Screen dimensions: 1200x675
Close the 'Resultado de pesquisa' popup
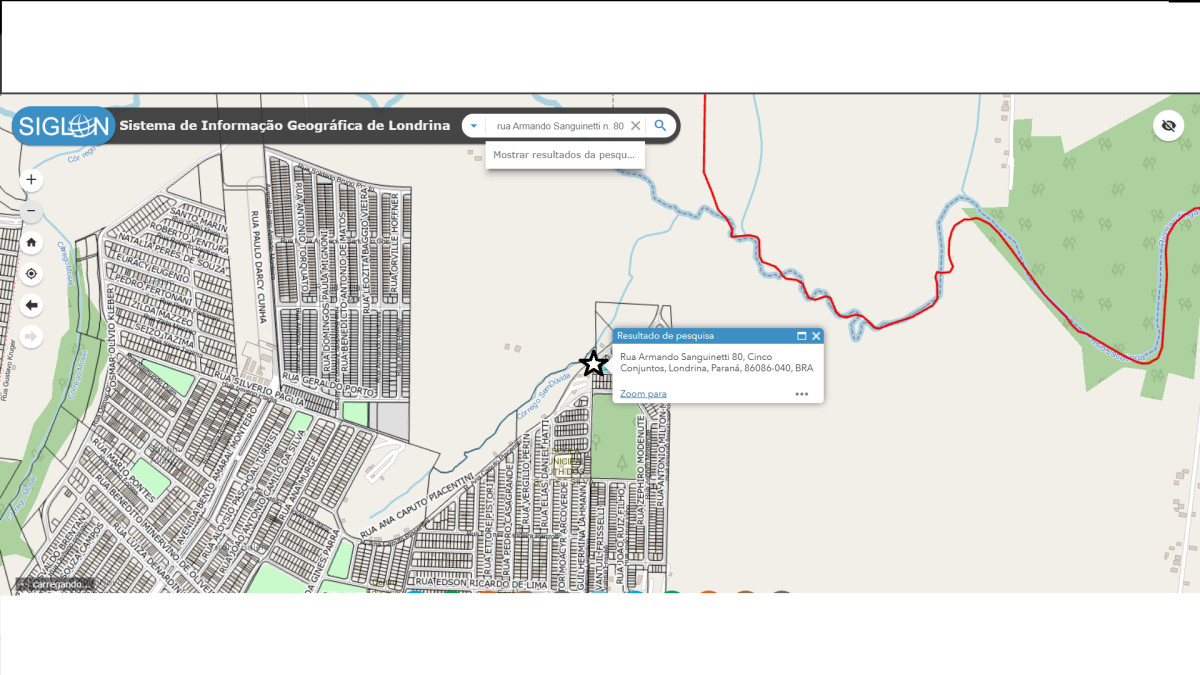tap(816, 336)
